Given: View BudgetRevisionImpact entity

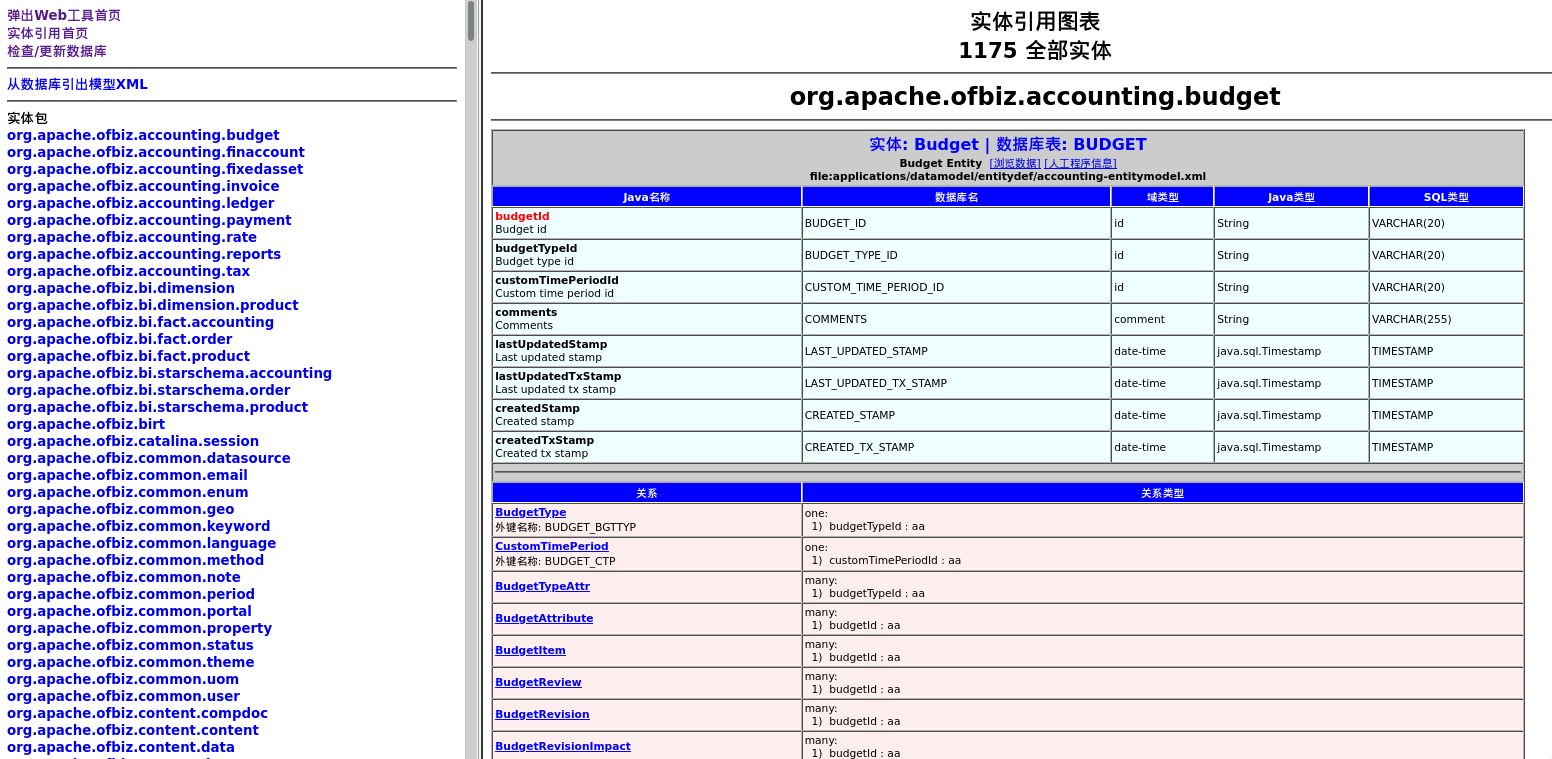Looking at the screenshot, I should coord(562,746).
